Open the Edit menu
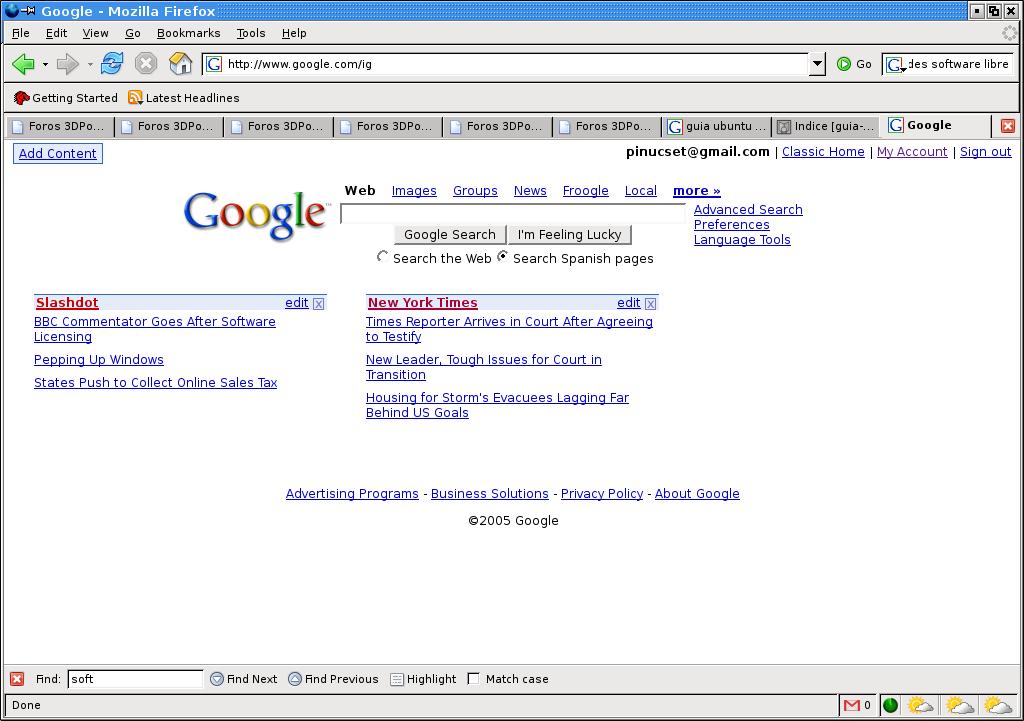Screen dimensions: 1024x721 [x=56, y=33]
